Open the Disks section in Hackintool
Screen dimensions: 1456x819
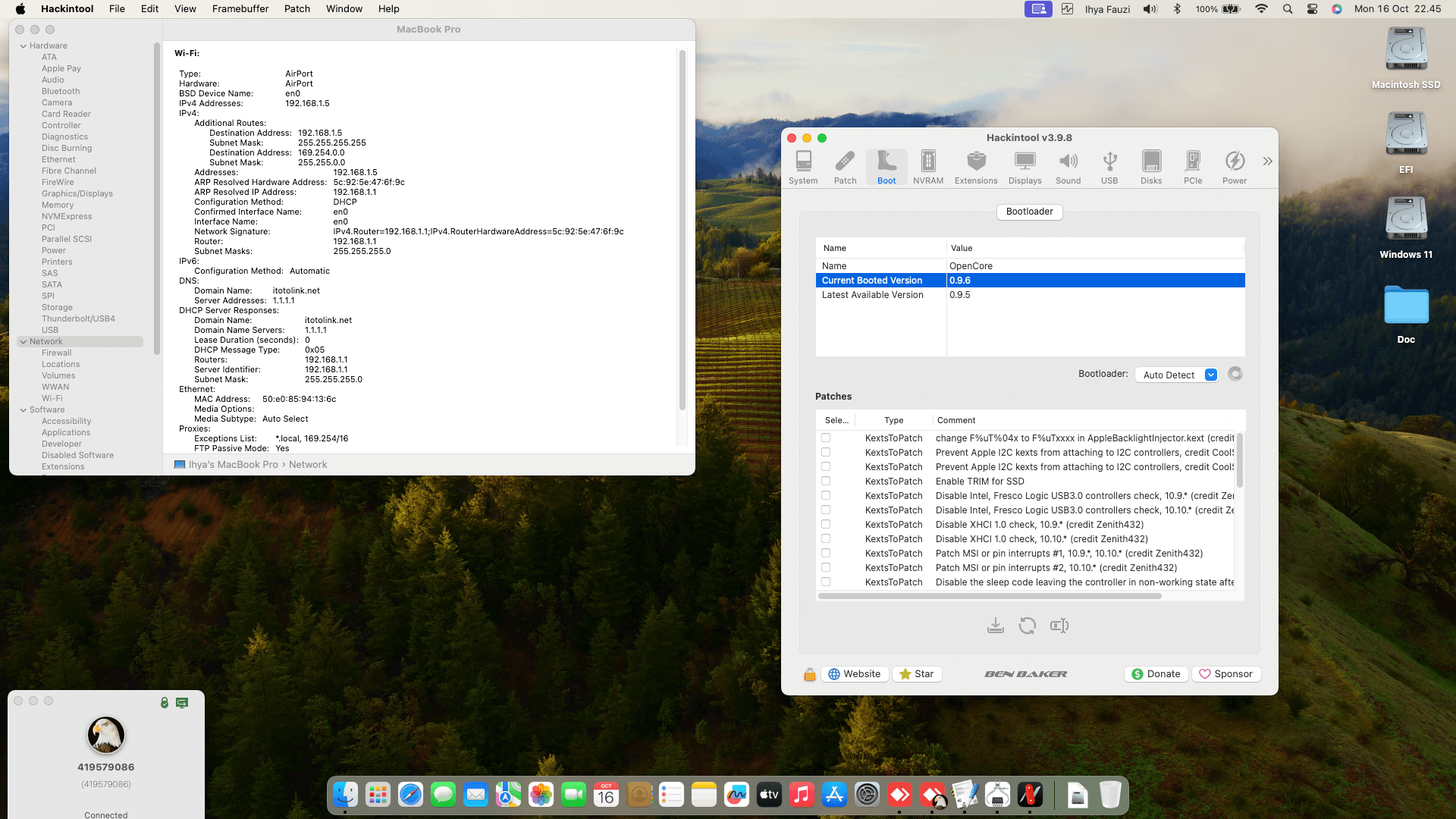point(1151,167)
